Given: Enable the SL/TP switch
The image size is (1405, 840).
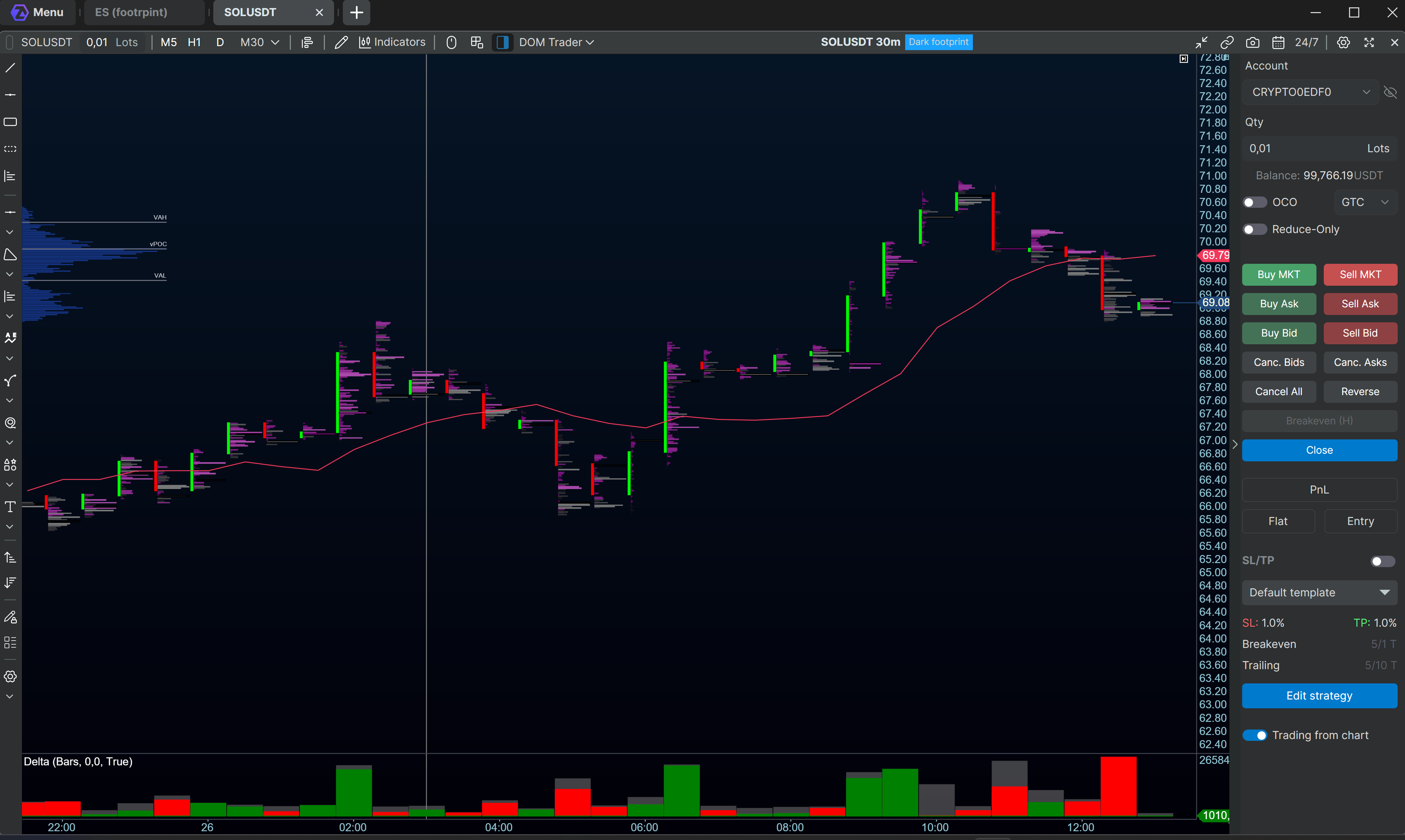Looking at the screenshot, I should [x=1382, y=561].
